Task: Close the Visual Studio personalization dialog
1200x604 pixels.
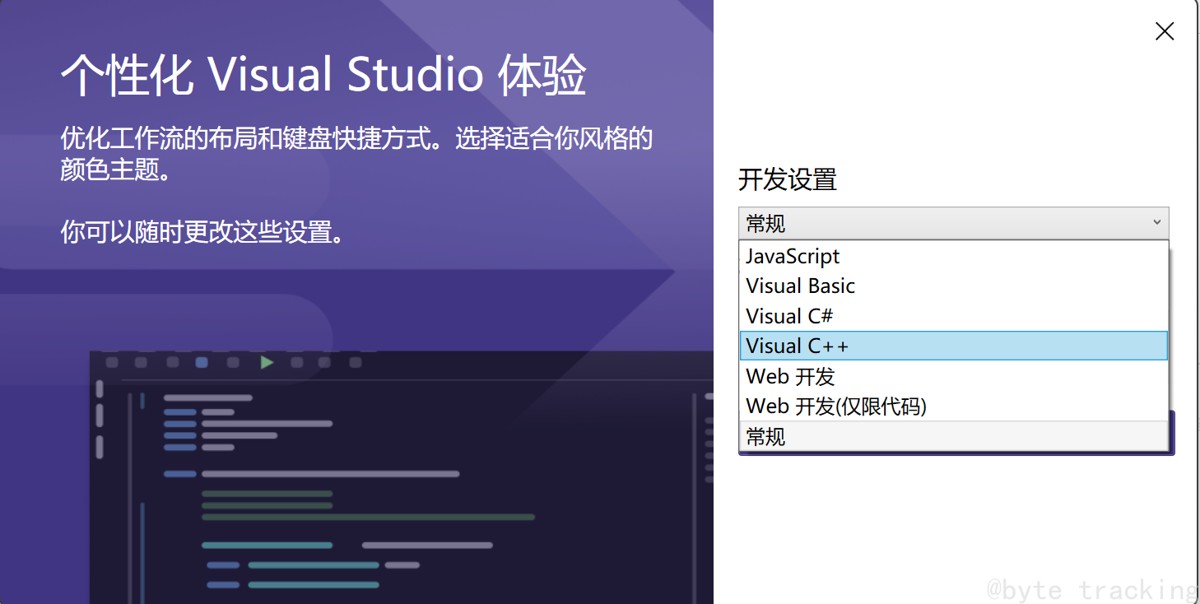Action: click(1164, 31)
